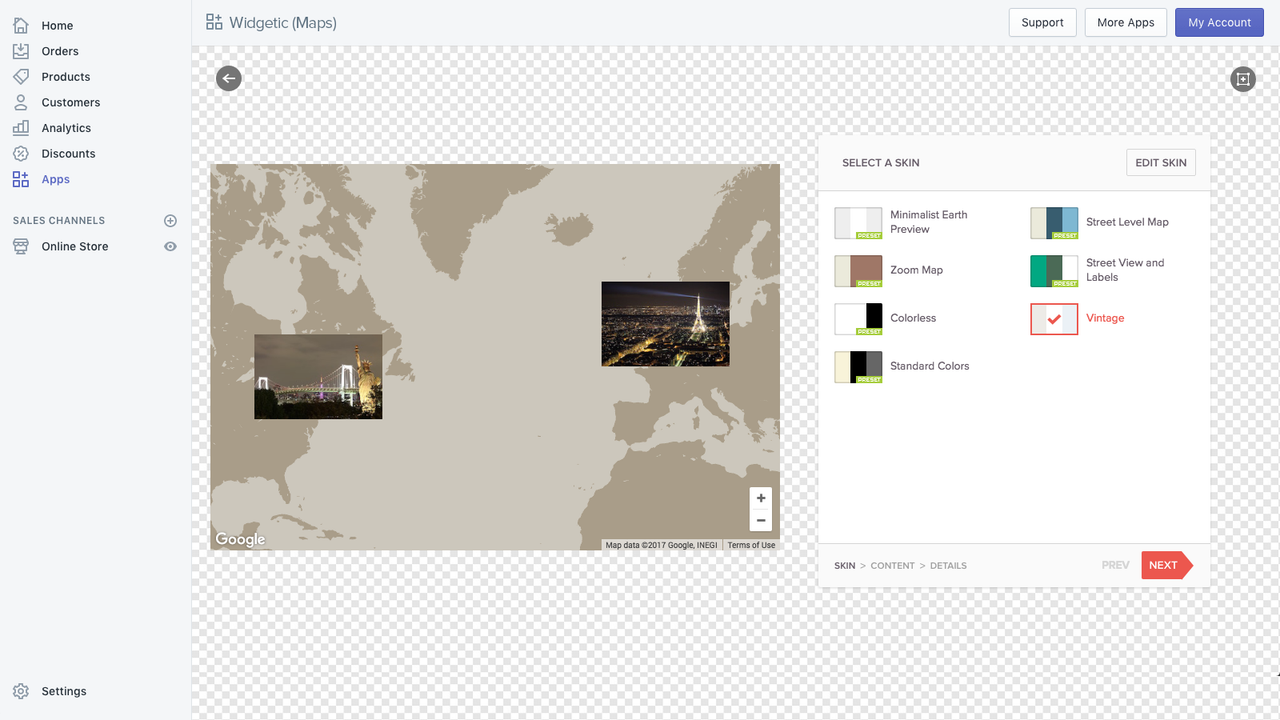Zoom out on the Google map
The height and width of the screenshot is (720, 1280).
tap(761, 520)
